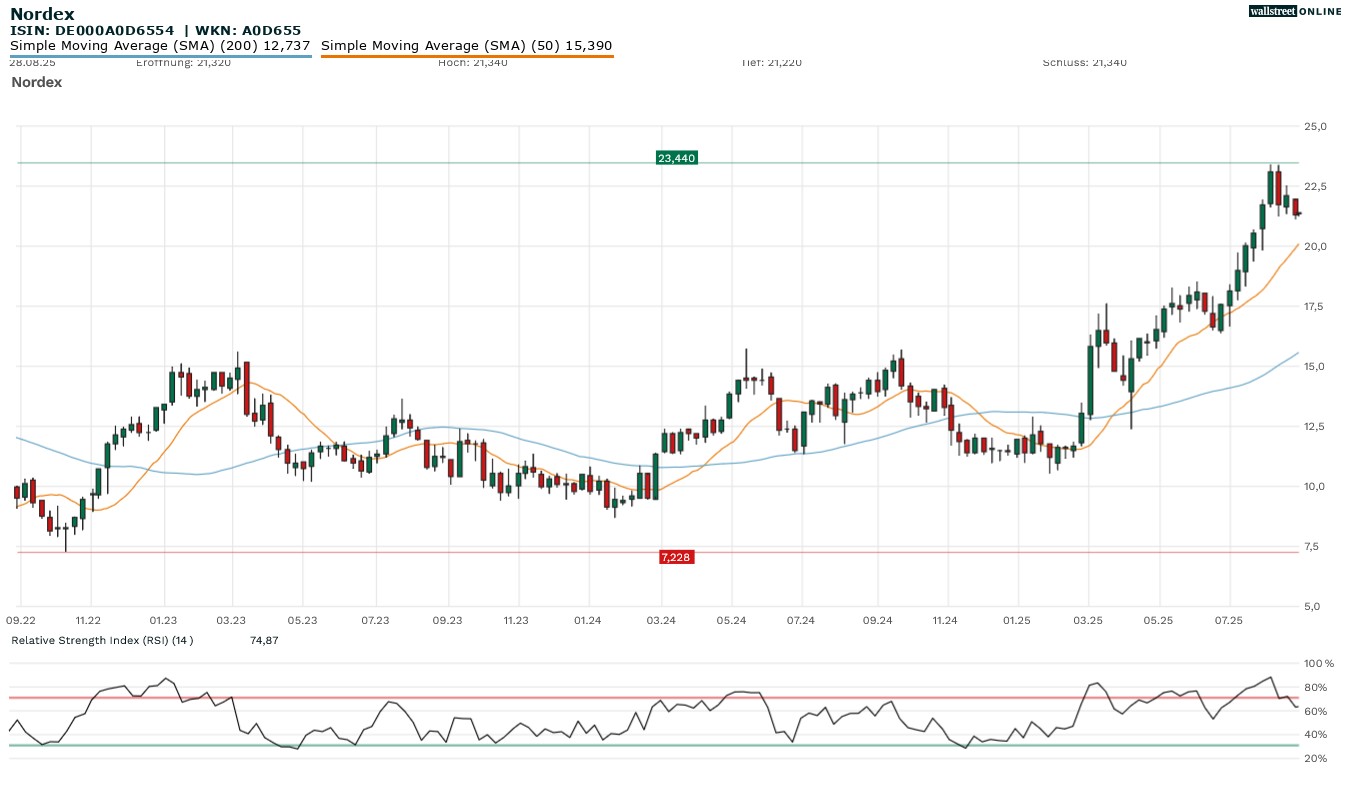Click the 20,0 price axis label
Image resolution: width=1349 pixels, height=786 pixels.
coord(1315,247)
